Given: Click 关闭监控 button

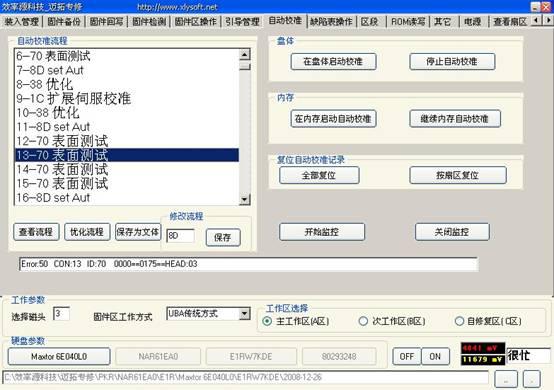Looking at the screenshot, I should click(x=452, y=232).
